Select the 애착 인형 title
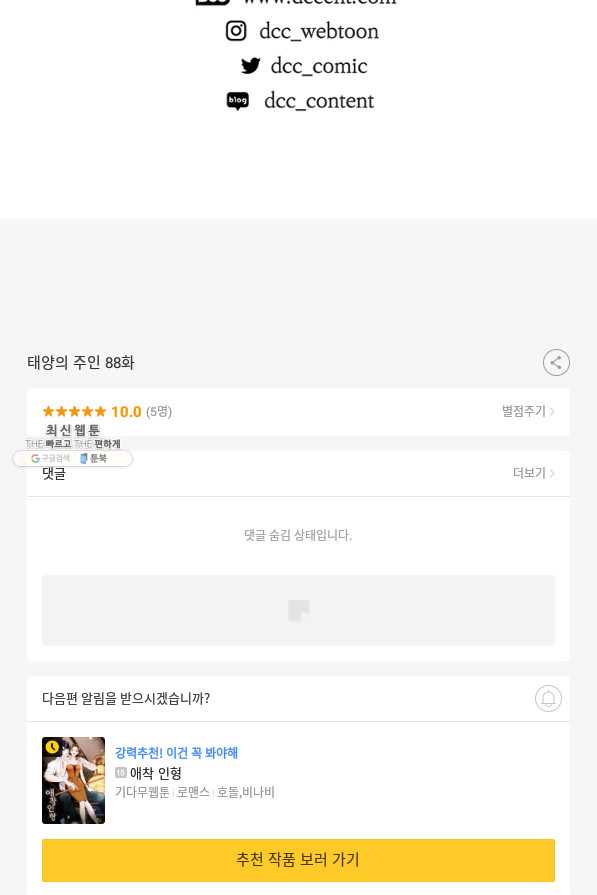597x895 pixels. pyautogui.click(x=156, y=773)
